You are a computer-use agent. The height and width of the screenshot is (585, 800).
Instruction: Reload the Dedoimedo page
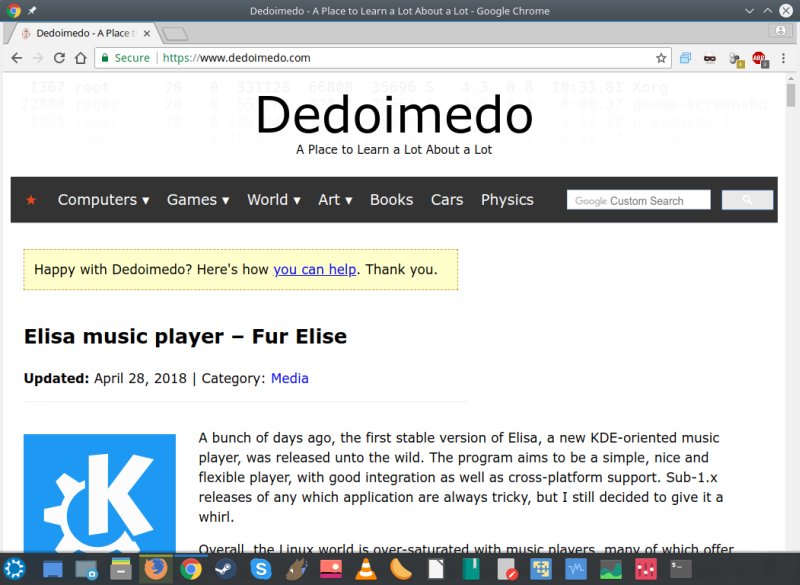pyautogui.click(x=59, y=58)
